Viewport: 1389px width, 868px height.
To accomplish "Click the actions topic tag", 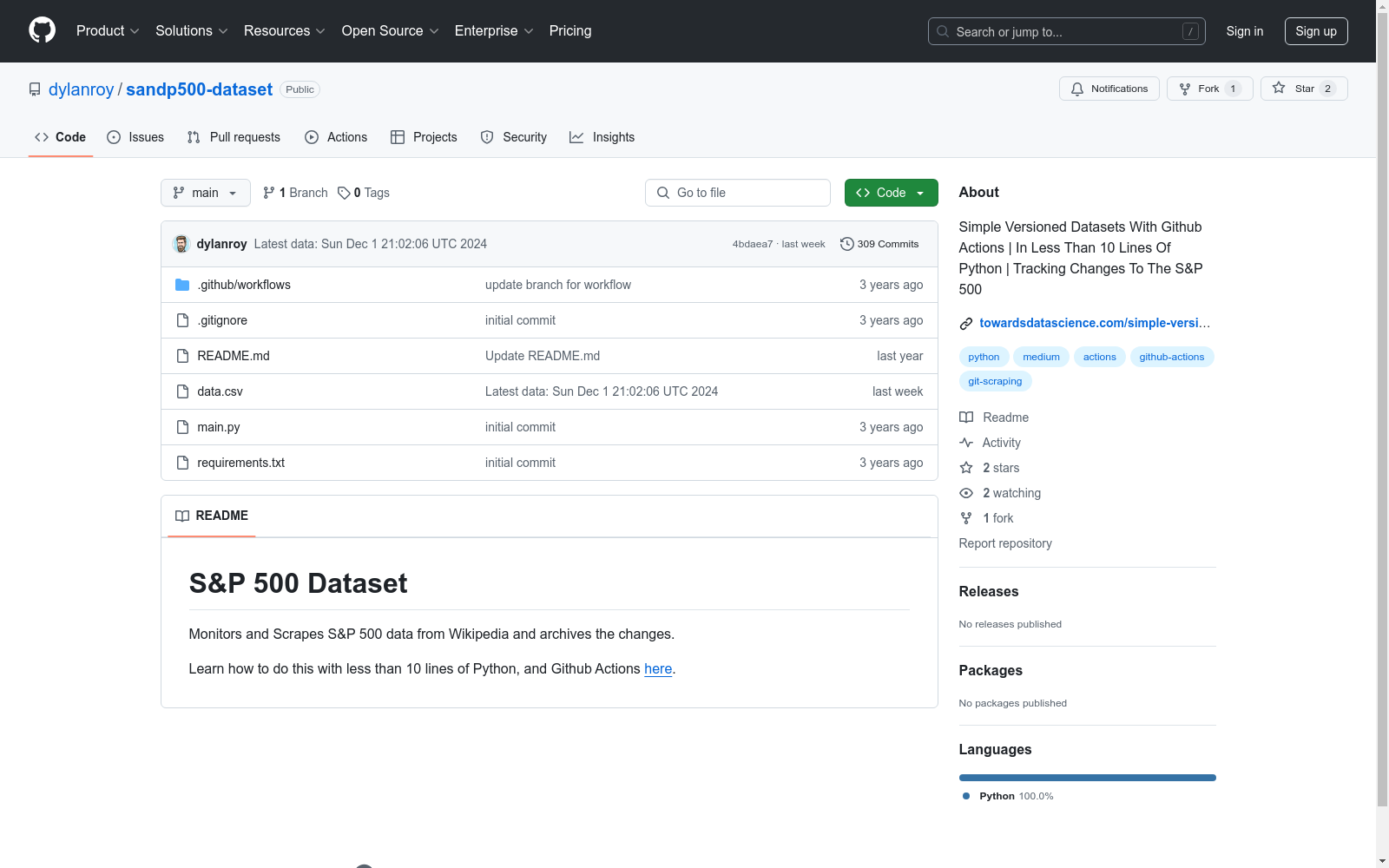I will coord(1099,357).
